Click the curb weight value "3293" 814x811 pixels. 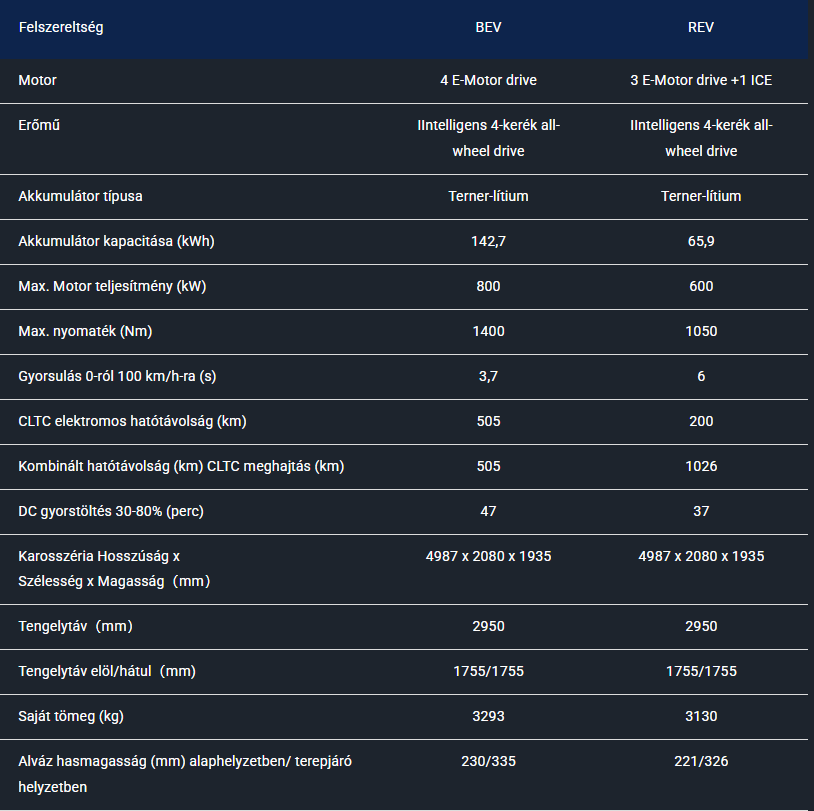(489, 717)
